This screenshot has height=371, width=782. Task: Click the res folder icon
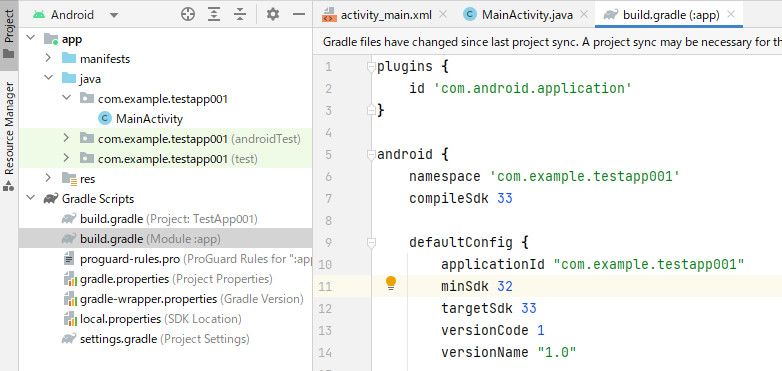coord(69,178)
